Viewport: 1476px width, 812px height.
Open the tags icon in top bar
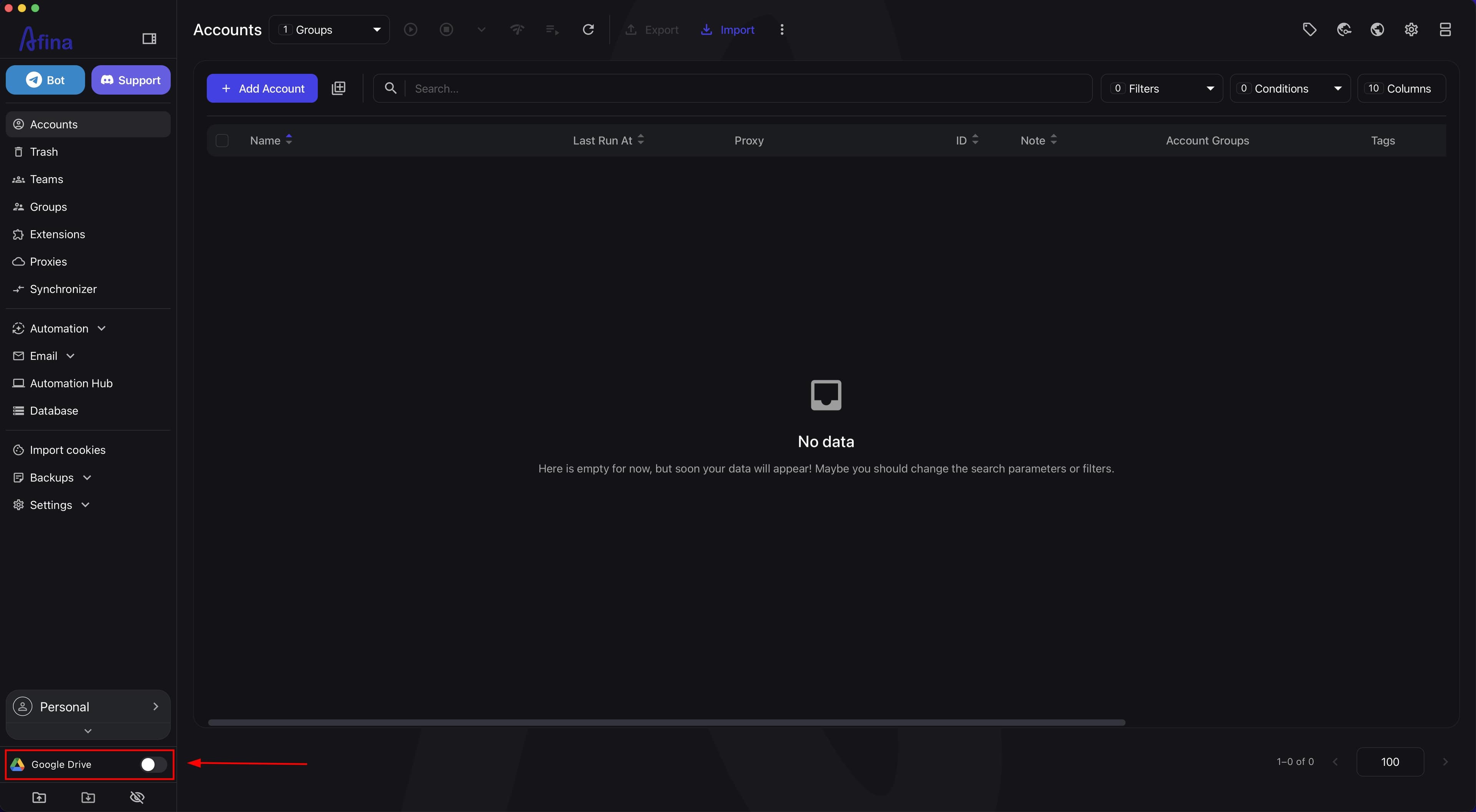tap(1309, 30)
